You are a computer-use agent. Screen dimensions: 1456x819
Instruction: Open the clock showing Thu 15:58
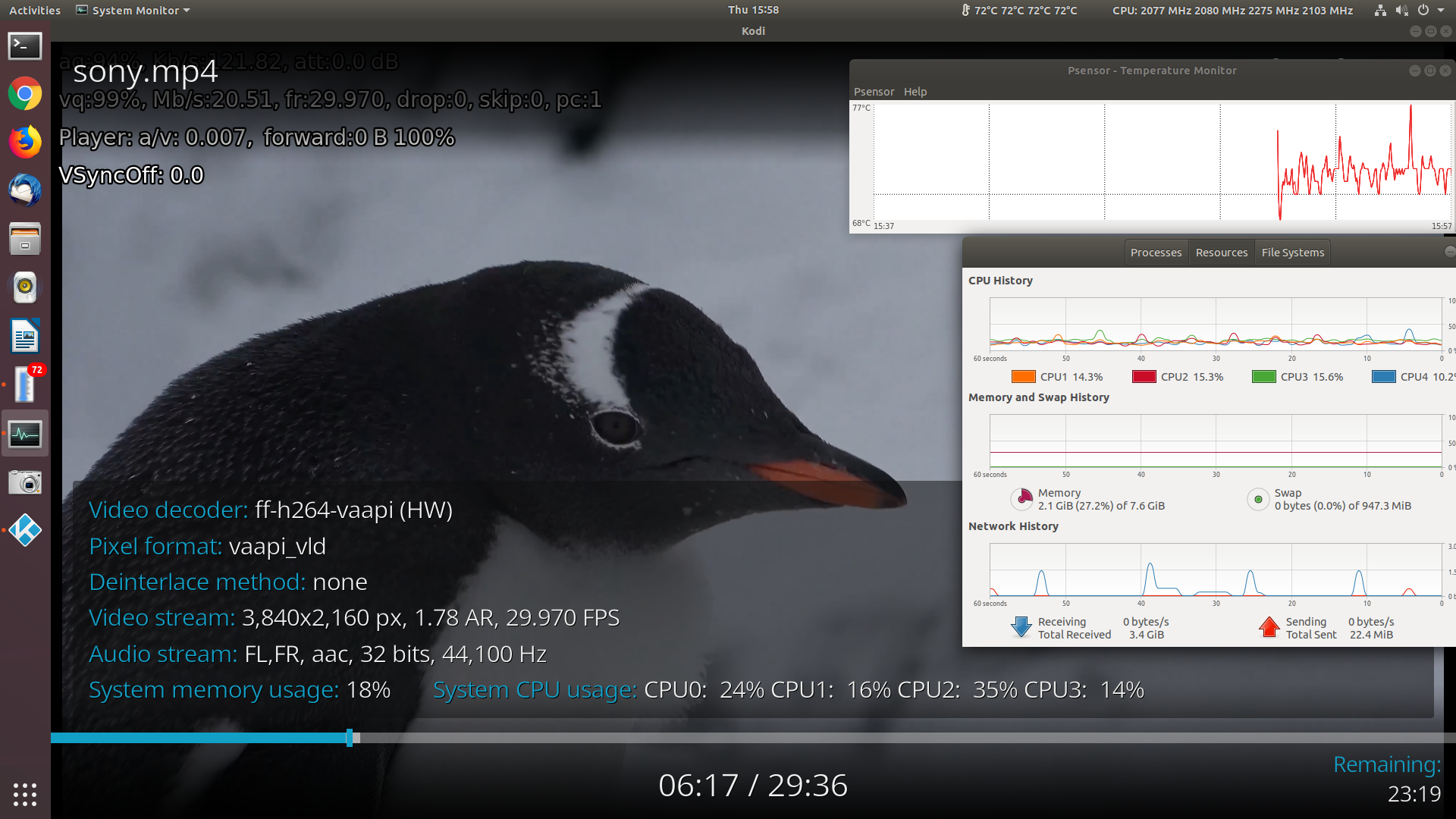pyautogui.click(x=753, y=10)
